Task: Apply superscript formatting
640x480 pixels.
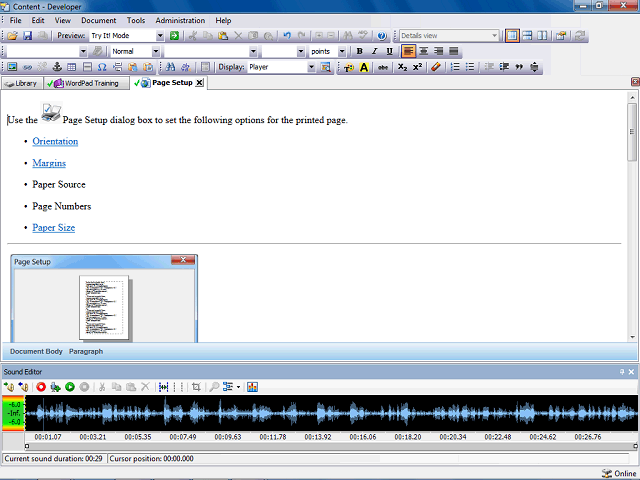Action: [417, 67]
